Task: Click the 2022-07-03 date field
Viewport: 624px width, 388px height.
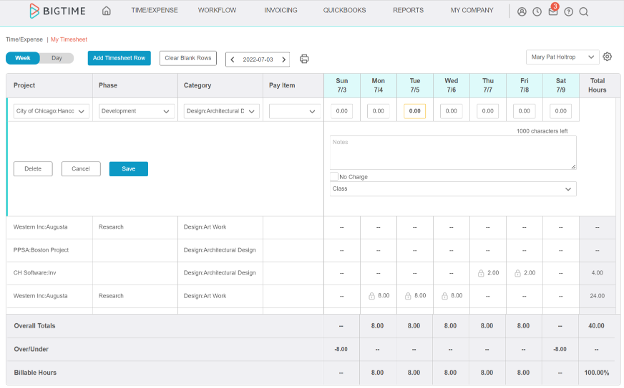Action: (x=258, y=59)
